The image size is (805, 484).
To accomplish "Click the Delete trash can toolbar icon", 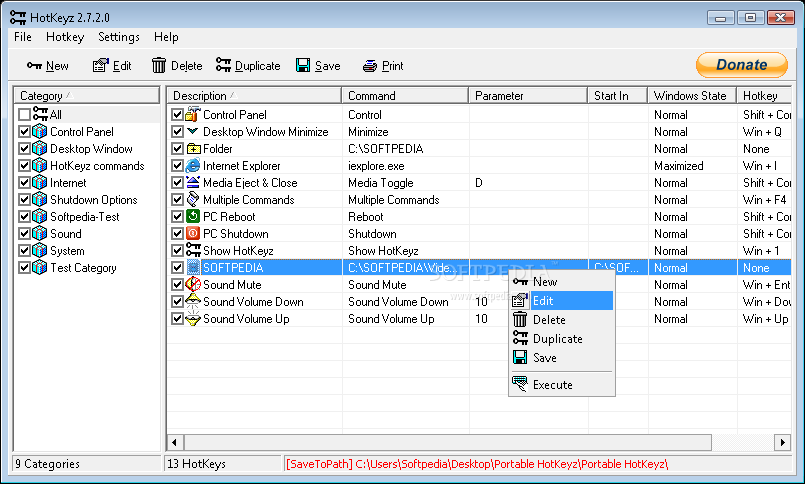I will coord(159,66).
